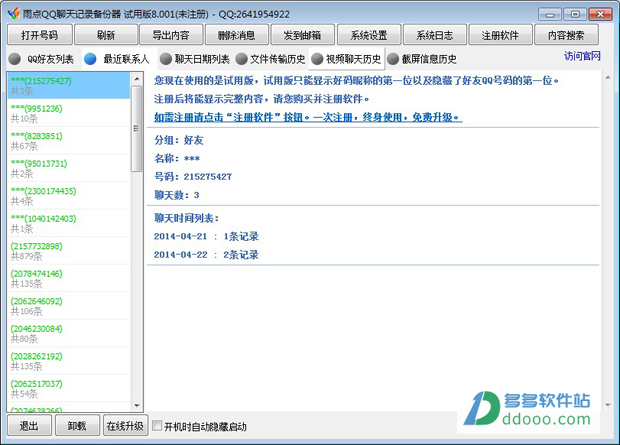Open 2014-04-22 chat record entry
Screen dimensions: 620x445
coord(206,255)
